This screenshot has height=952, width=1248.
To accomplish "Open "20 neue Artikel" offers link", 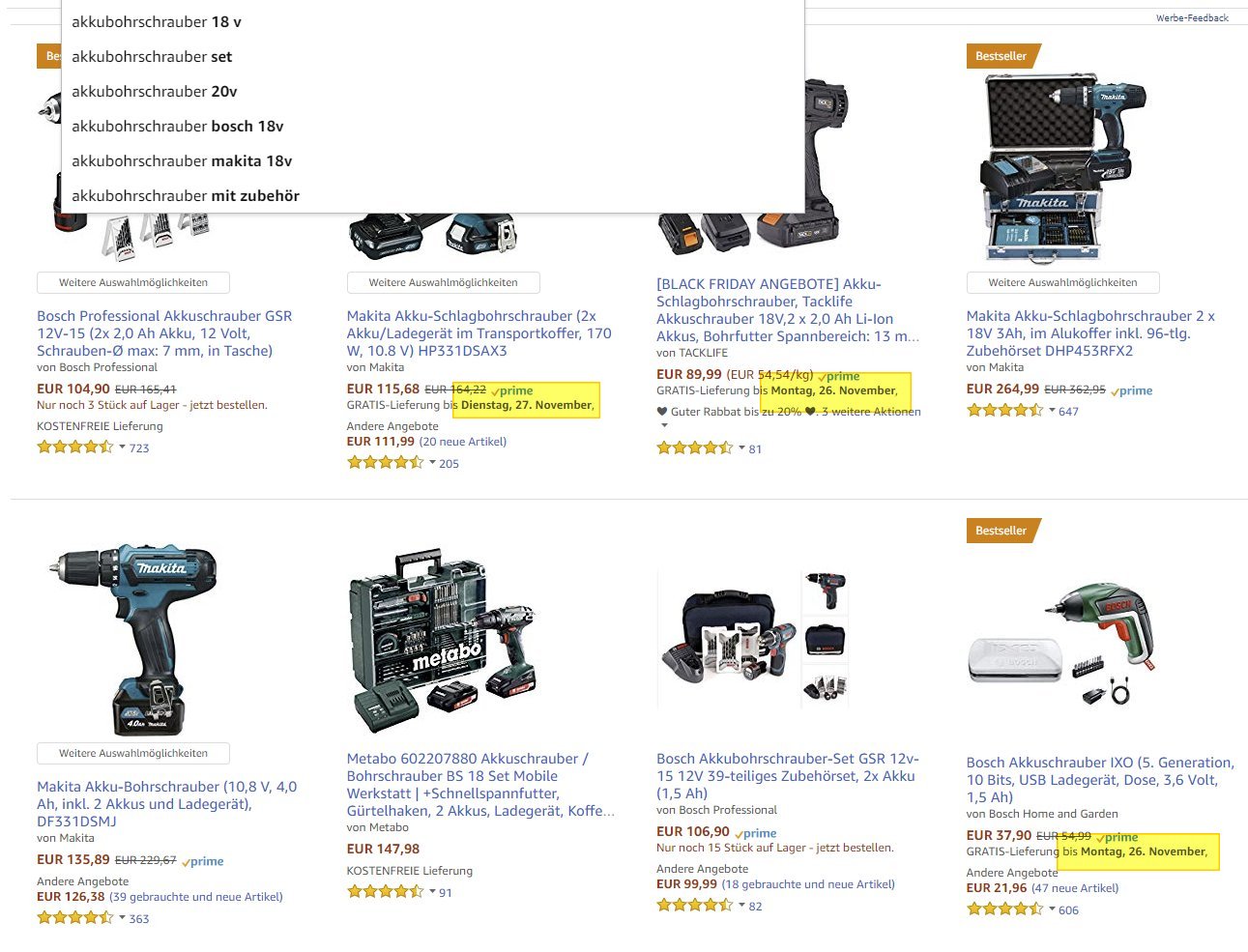I will tap(463, 442).
